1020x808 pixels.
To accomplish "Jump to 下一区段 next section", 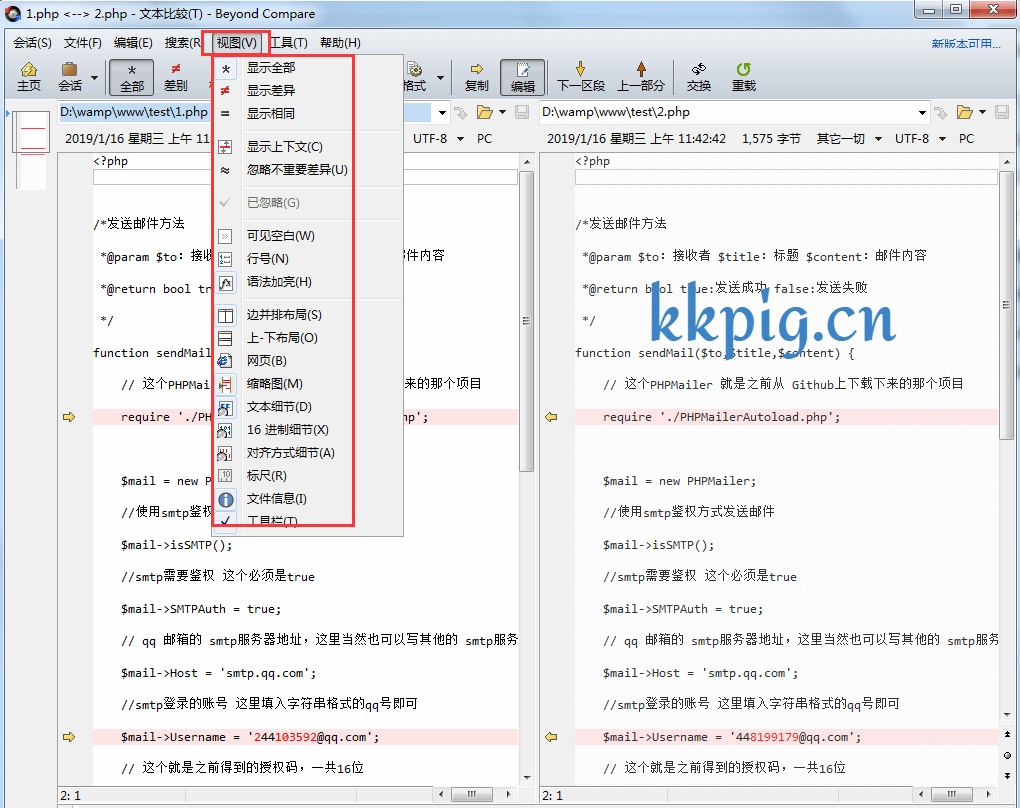I will pos(580,77).
